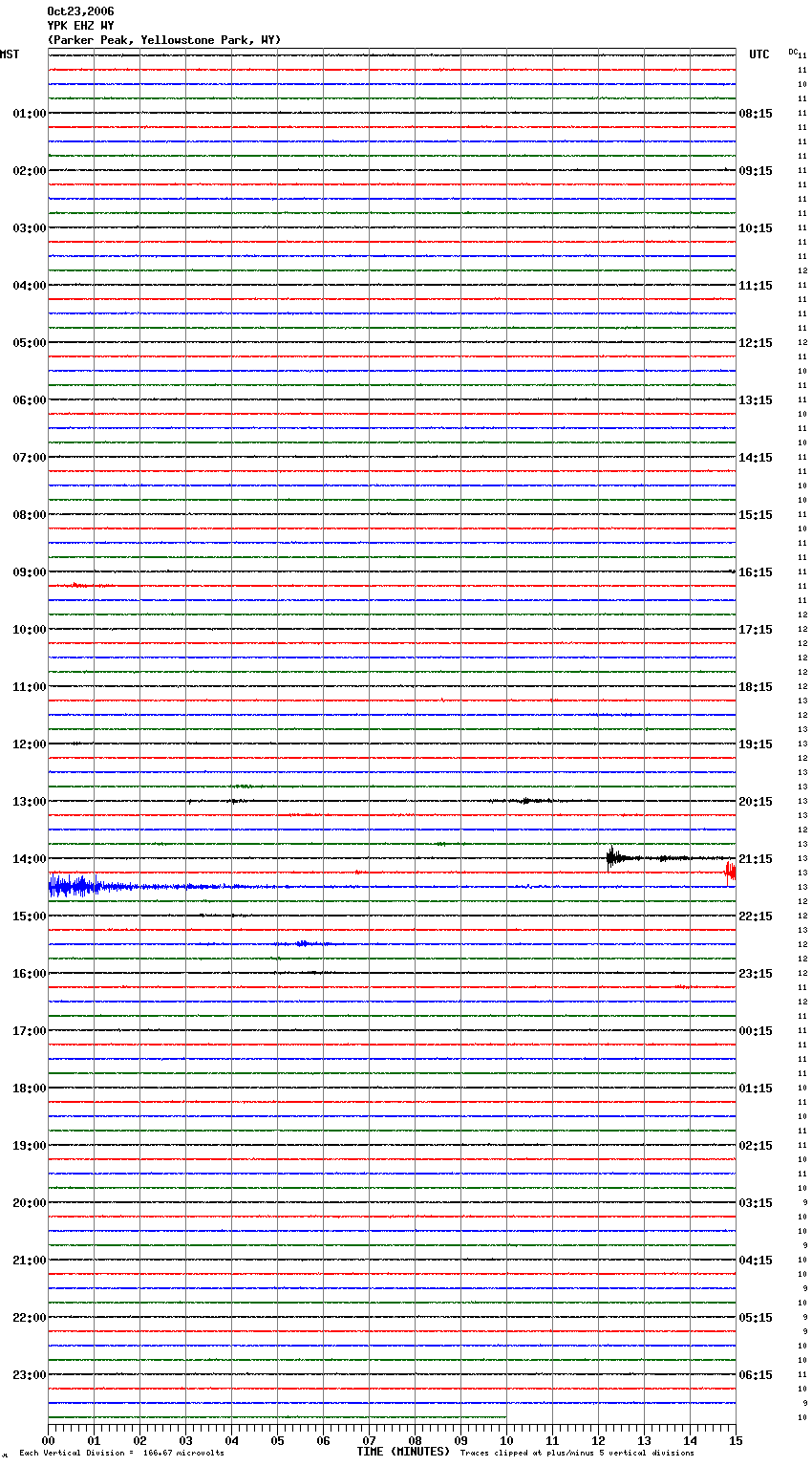Click minute 10 on the bottom axis
The height and width of the screenshot is (1466, 812).
[506, 1440]
